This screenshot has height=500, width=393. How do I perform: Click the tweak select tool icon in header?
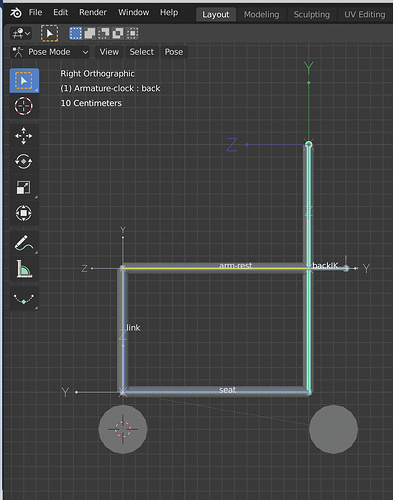pos(49,33)
